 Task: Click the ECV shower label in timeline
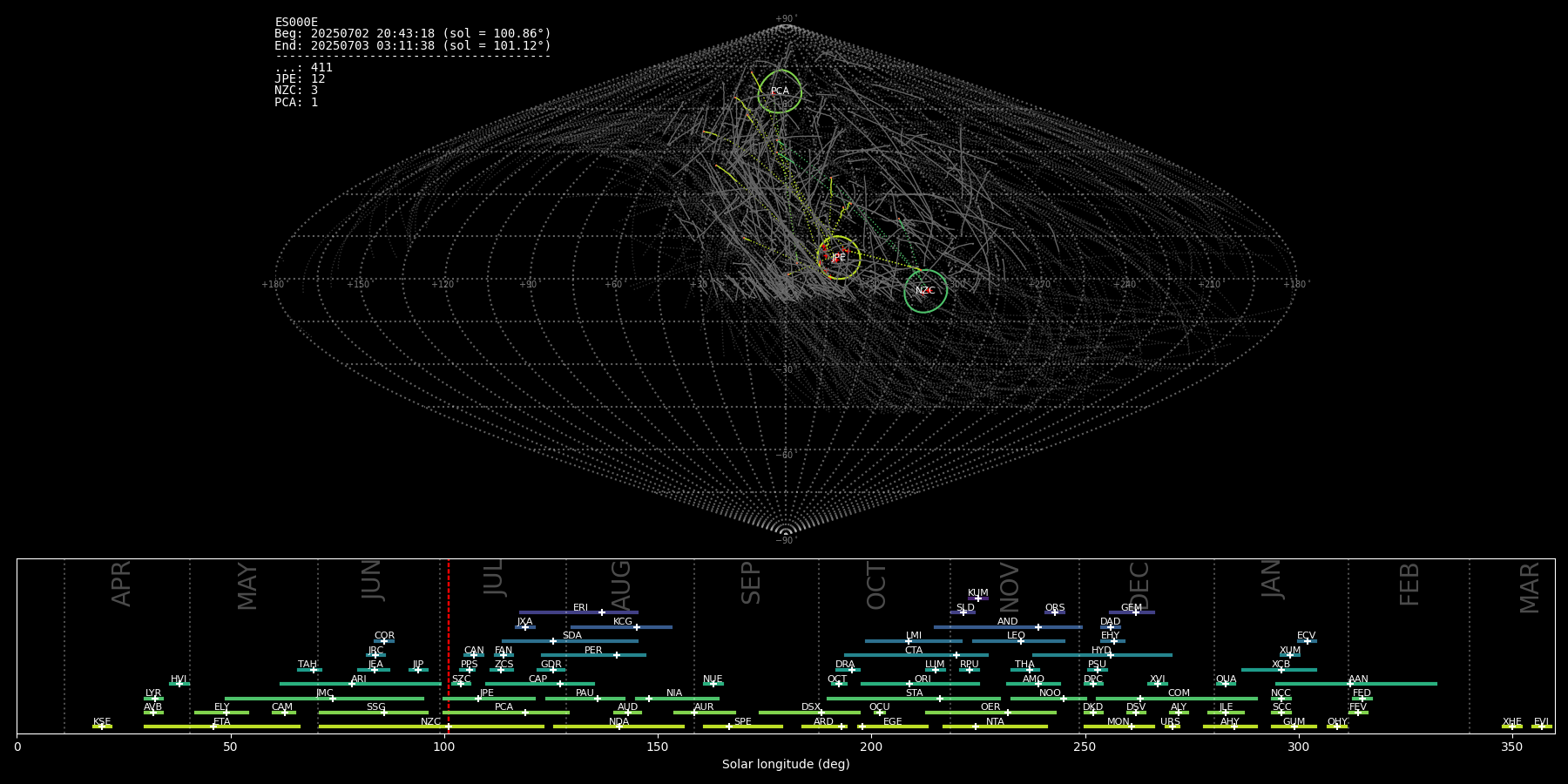click(1306, 636)
